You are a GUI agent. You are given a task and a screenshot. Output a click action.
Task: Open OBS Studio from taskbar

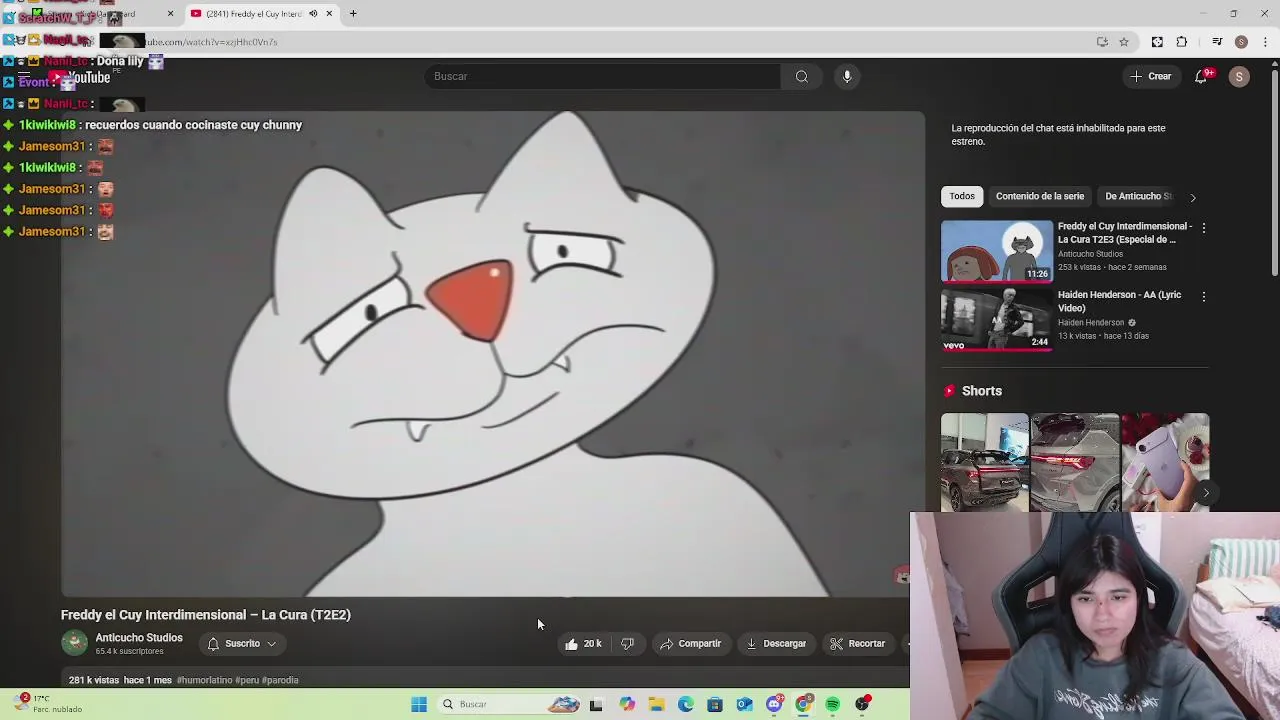coord(862,705)
